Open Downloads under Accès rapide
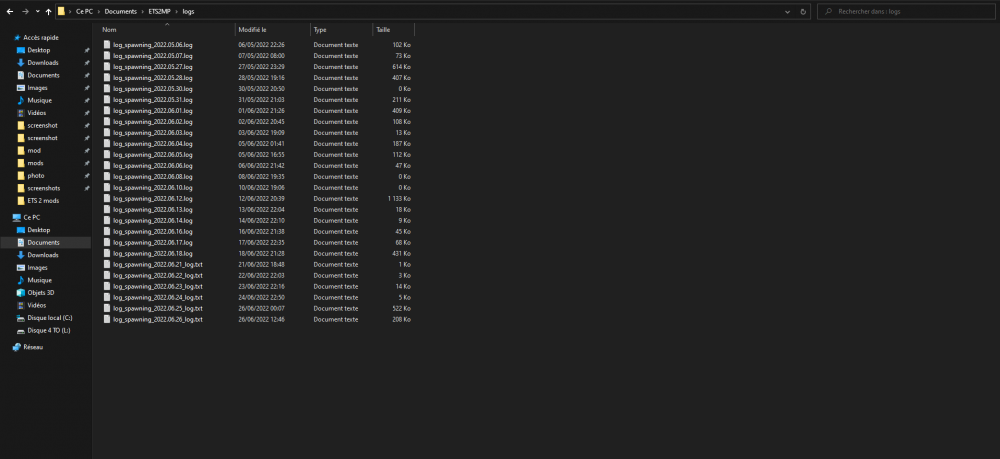 [x=43, y=62]
